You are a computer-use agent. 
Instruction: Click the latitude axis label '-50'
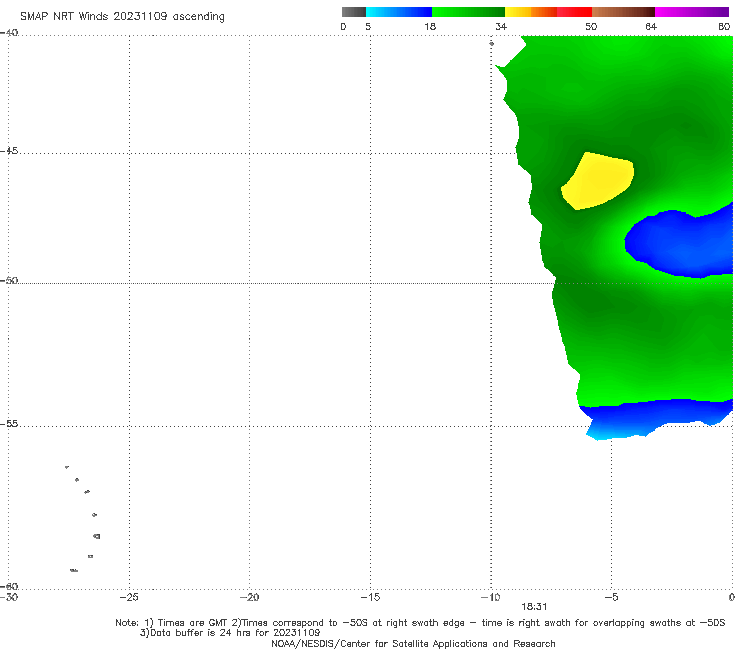click(9, 280)
